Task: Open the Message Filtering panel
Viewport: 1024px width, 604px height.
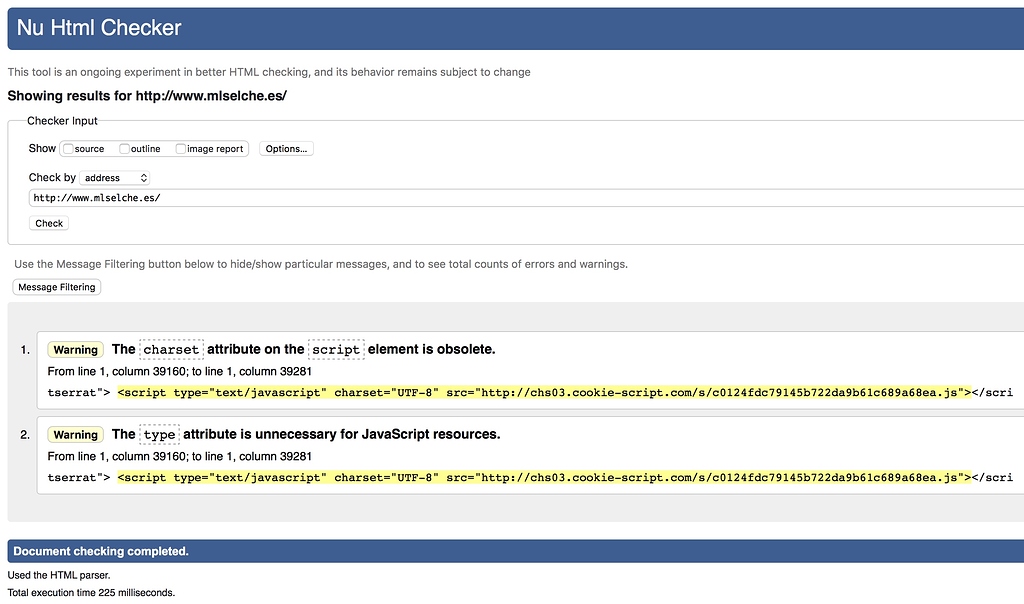Action: click(56, 287)
